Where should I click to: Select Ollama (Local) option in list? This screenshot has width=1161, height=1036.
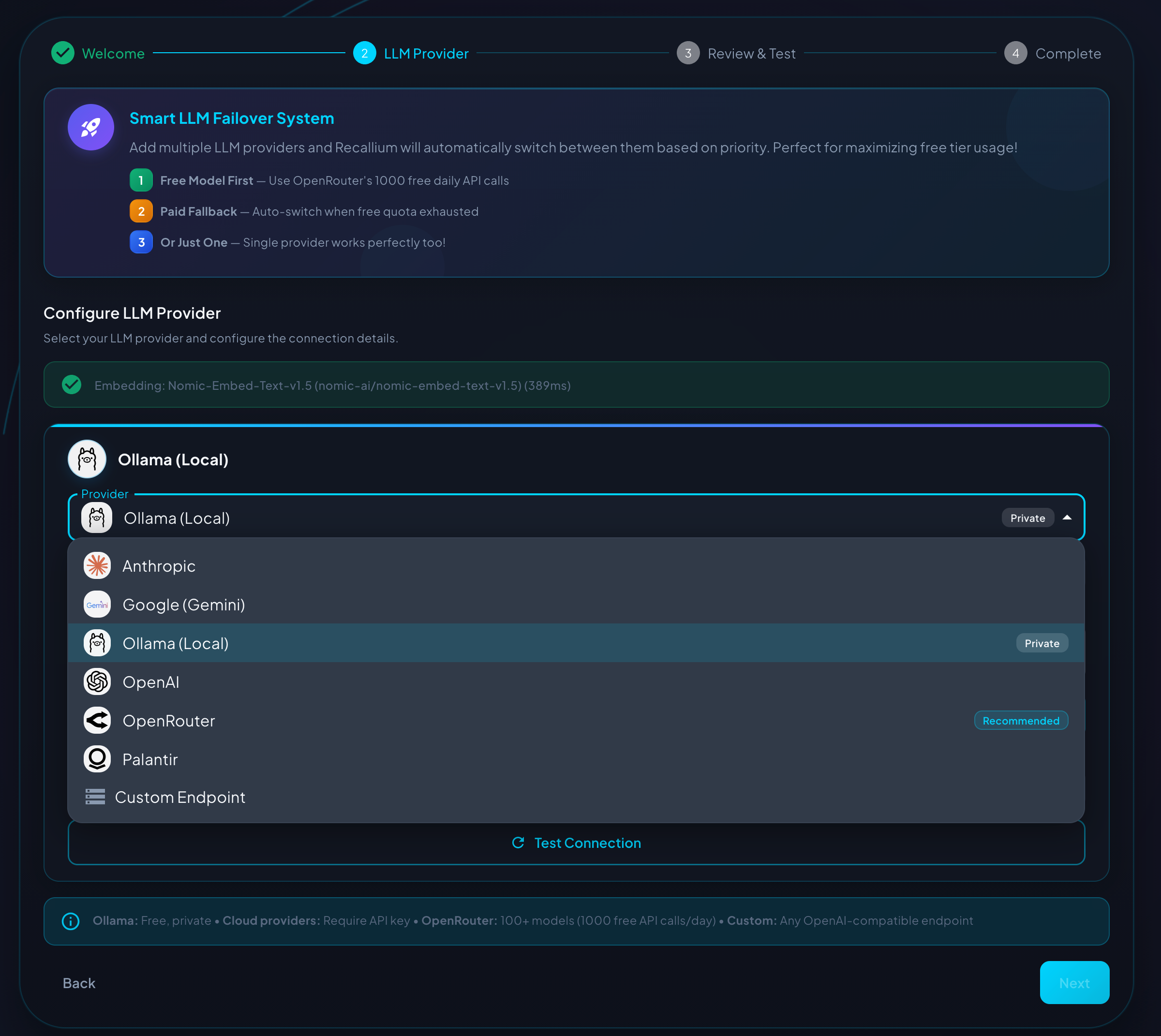pyautogui.click(x=576, y=643)
